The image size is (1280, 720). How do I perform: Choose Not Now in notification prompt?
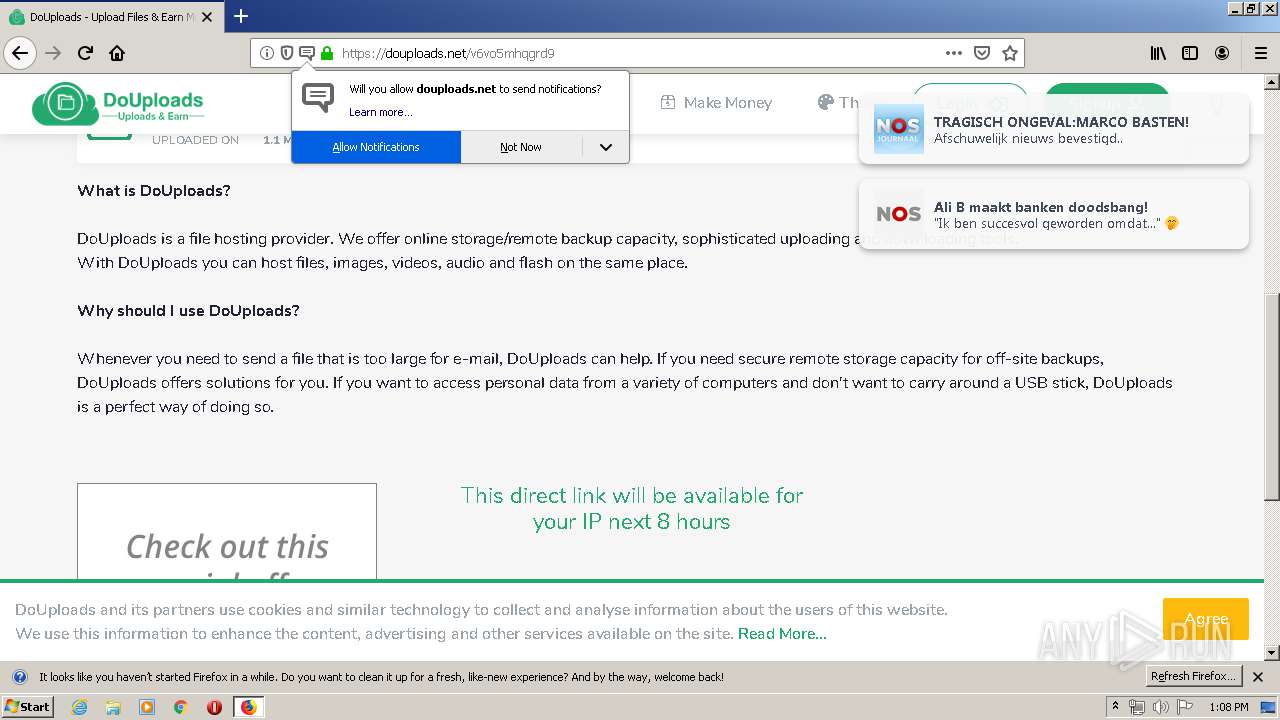(x=521, y=147)
